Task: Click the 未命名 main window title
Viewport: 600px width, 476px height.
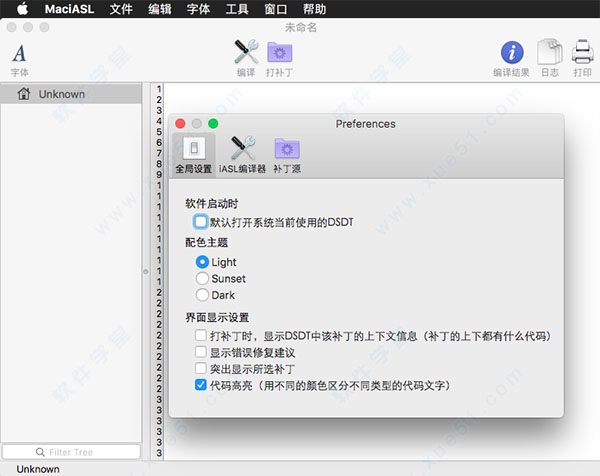Action: tap(301, 28)
